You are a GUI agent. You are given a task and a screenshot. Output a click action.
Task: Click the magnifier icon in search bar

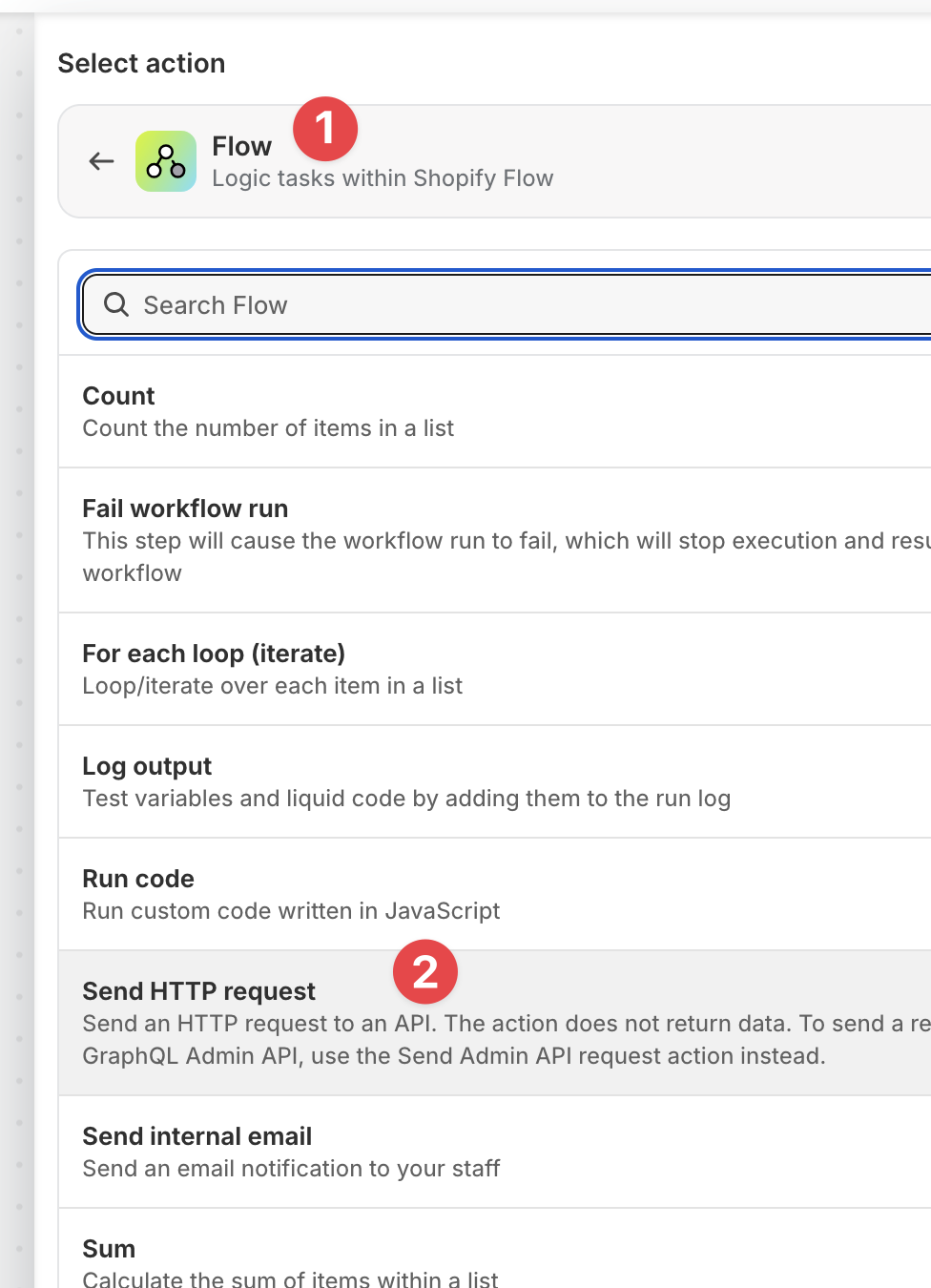tap(116, 304)
